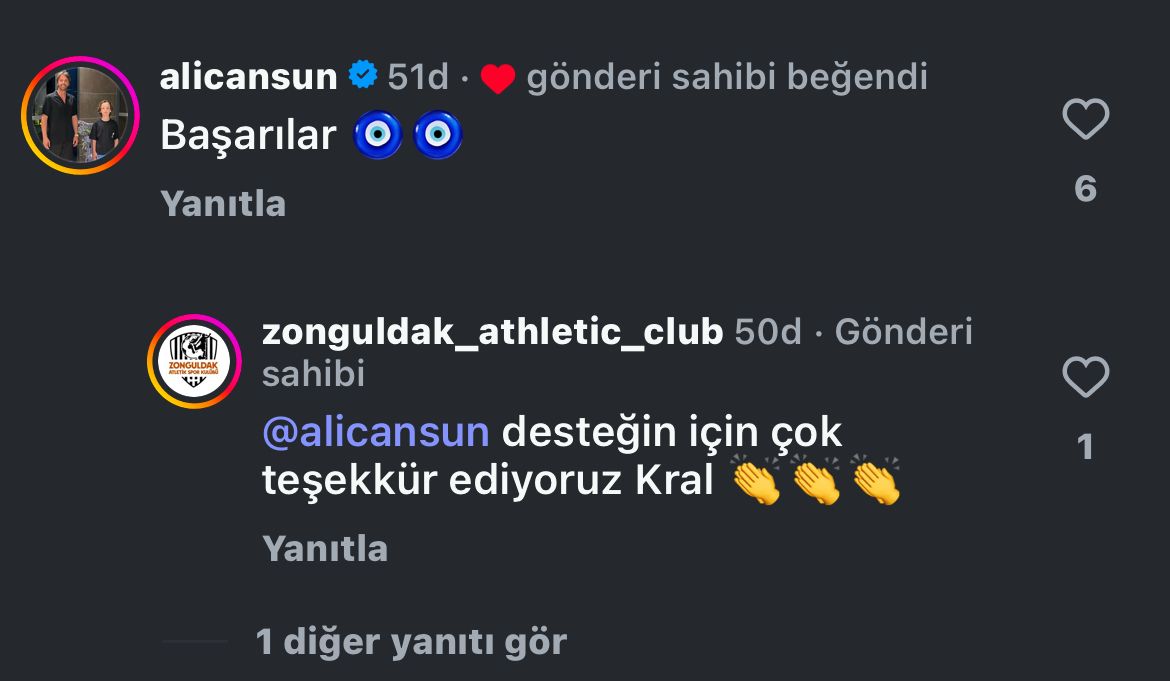Click the 51d timestamp on alicansun's comment
This screenshot has height=681, width=1170.
coord(418,77)
